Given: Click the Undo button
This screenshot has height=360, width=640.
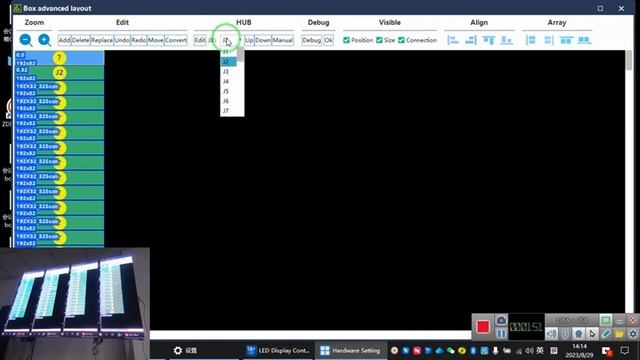Looking at the screenshot, I should pos(122,40).
